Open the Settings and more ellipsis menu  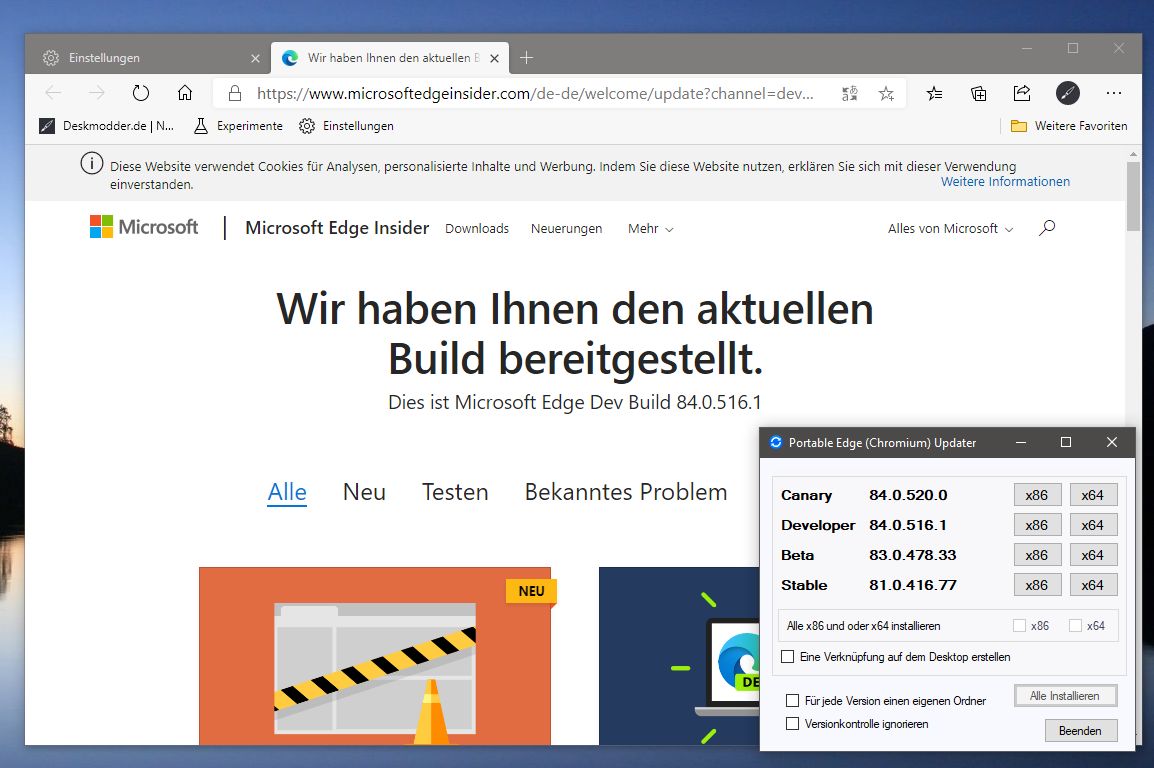(1114, 93)
